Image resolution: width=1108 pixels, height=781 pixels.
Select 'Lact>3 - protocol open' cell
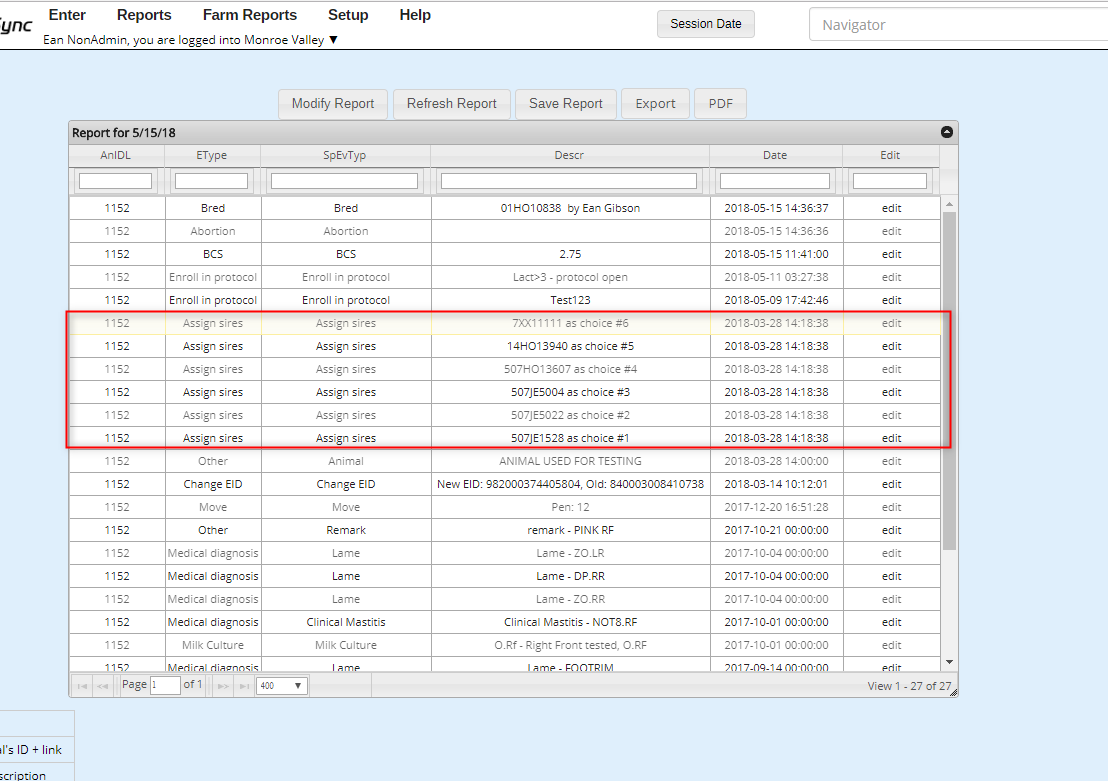(570, 277)
